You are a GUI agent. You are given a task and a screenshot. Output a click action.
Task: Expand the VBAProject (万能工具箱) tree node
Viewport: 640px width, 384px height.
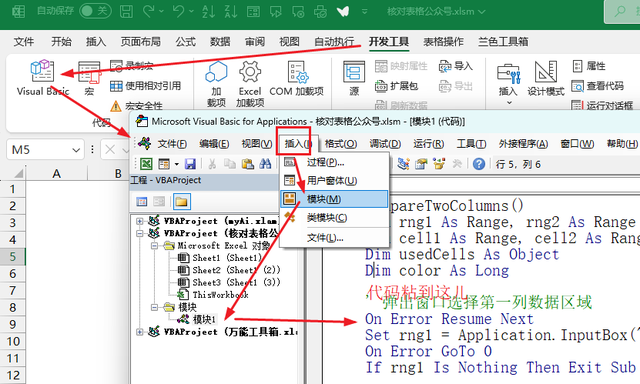coord(140,332)
